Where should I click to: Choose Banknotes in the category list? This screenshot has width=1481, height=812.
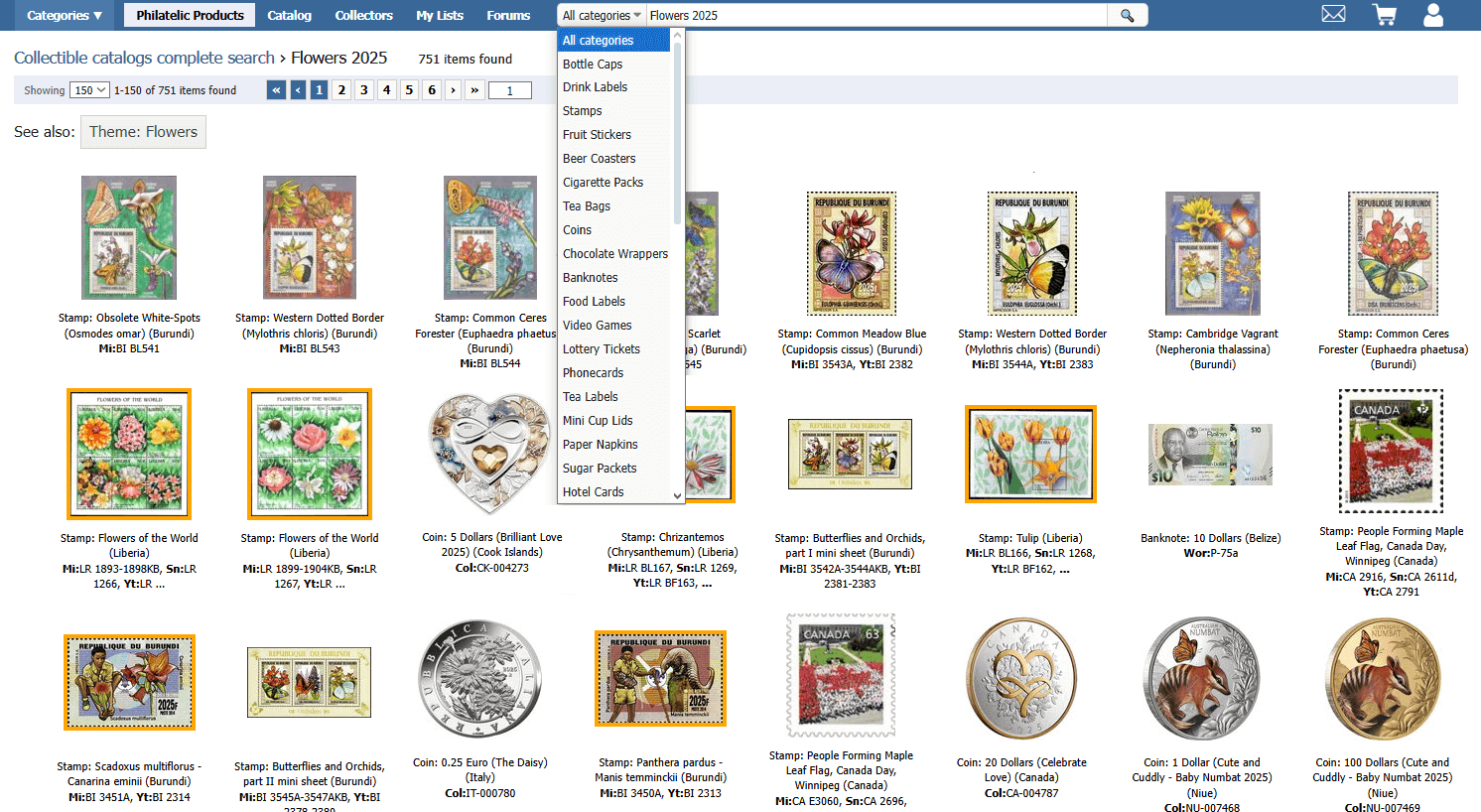pos(591,278)
